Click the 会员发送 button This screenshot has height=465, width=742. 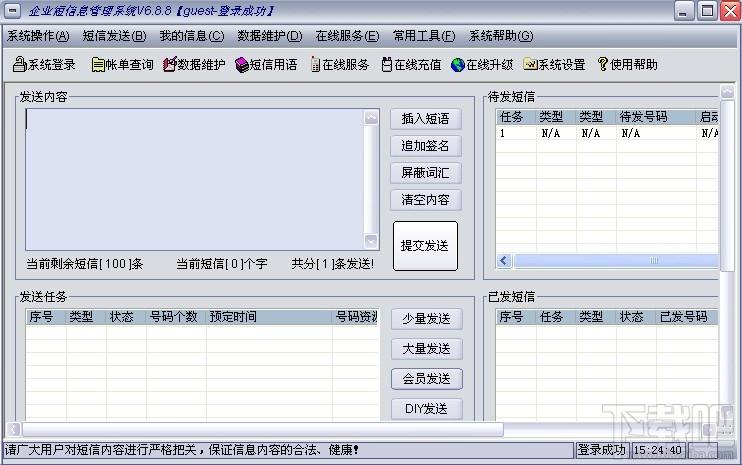tap(426, 378)
